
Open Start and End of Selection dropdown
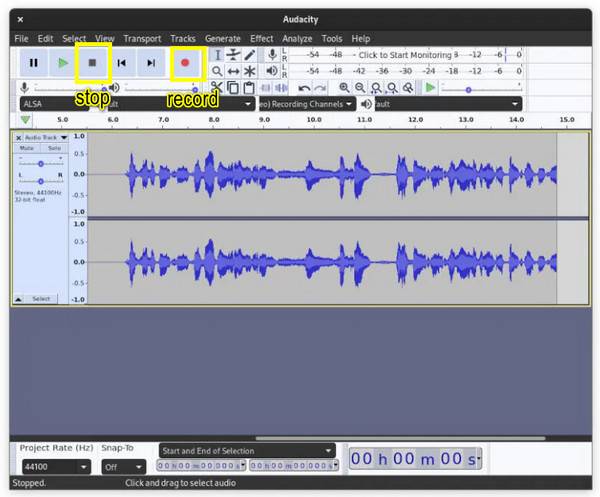(247, 451)
